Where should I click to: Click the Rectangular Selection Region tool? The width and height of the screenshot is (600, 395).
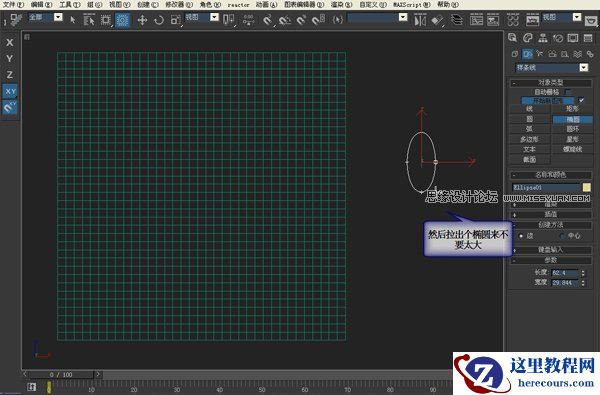[105, 20]
